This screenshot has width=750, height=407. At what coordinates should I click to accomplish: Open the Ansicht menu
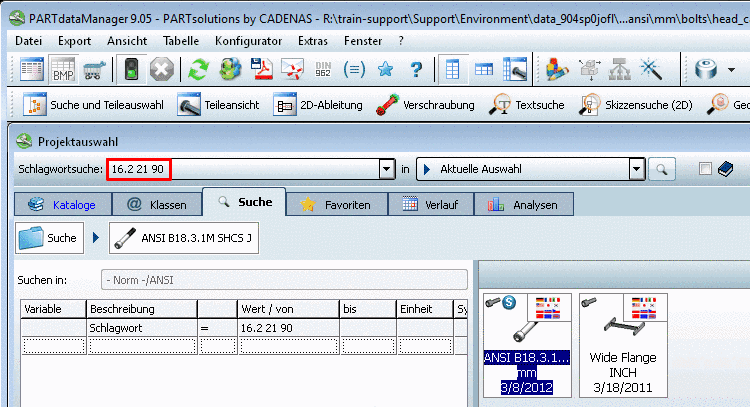(127, 41)
